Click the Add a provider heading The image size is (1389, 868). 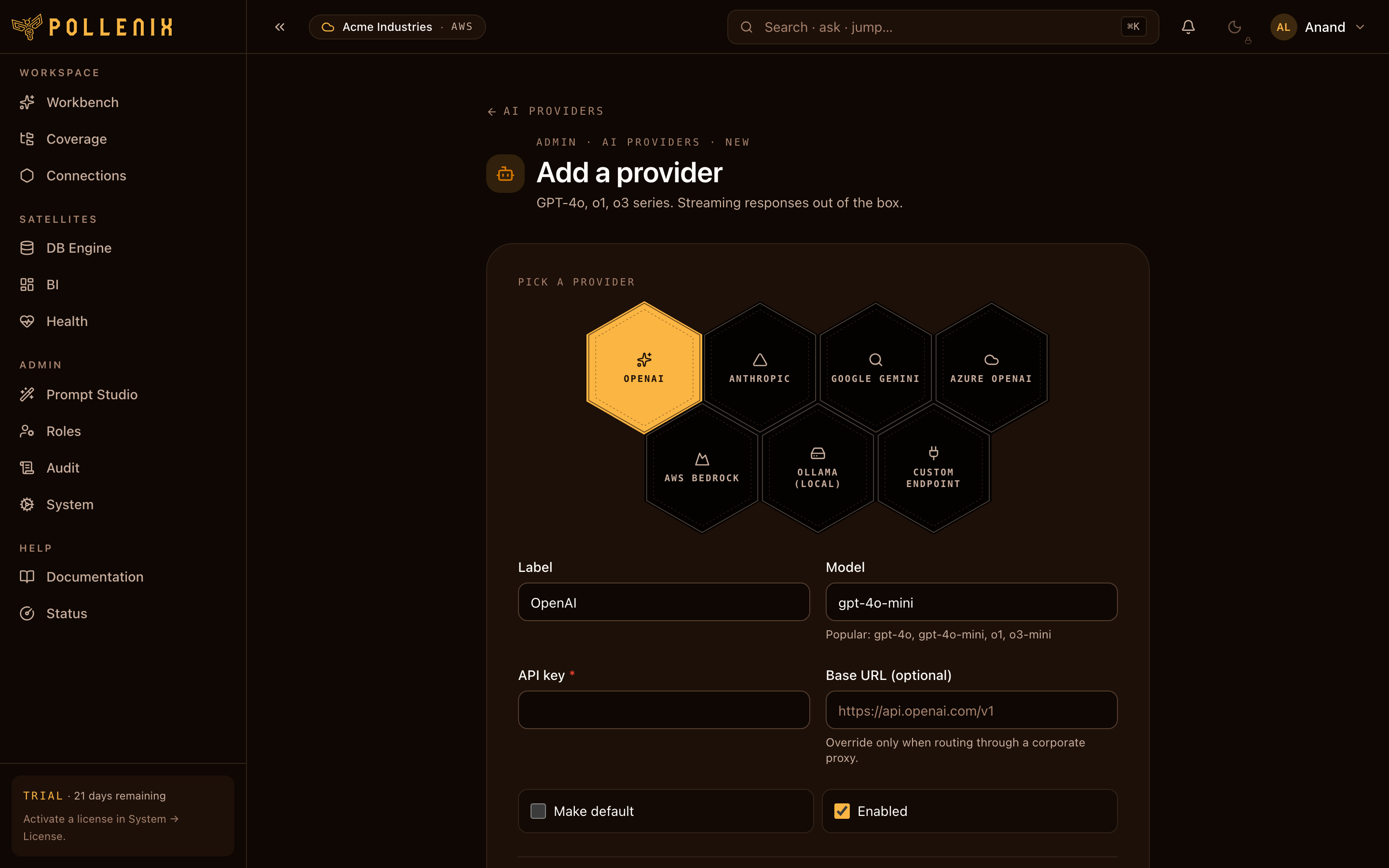[x=629, y=173]
